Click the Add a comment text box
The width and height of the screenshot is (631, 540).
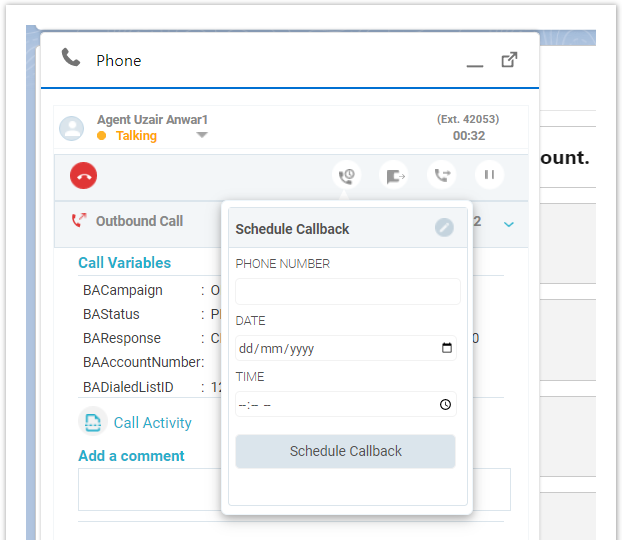[150, 490]
